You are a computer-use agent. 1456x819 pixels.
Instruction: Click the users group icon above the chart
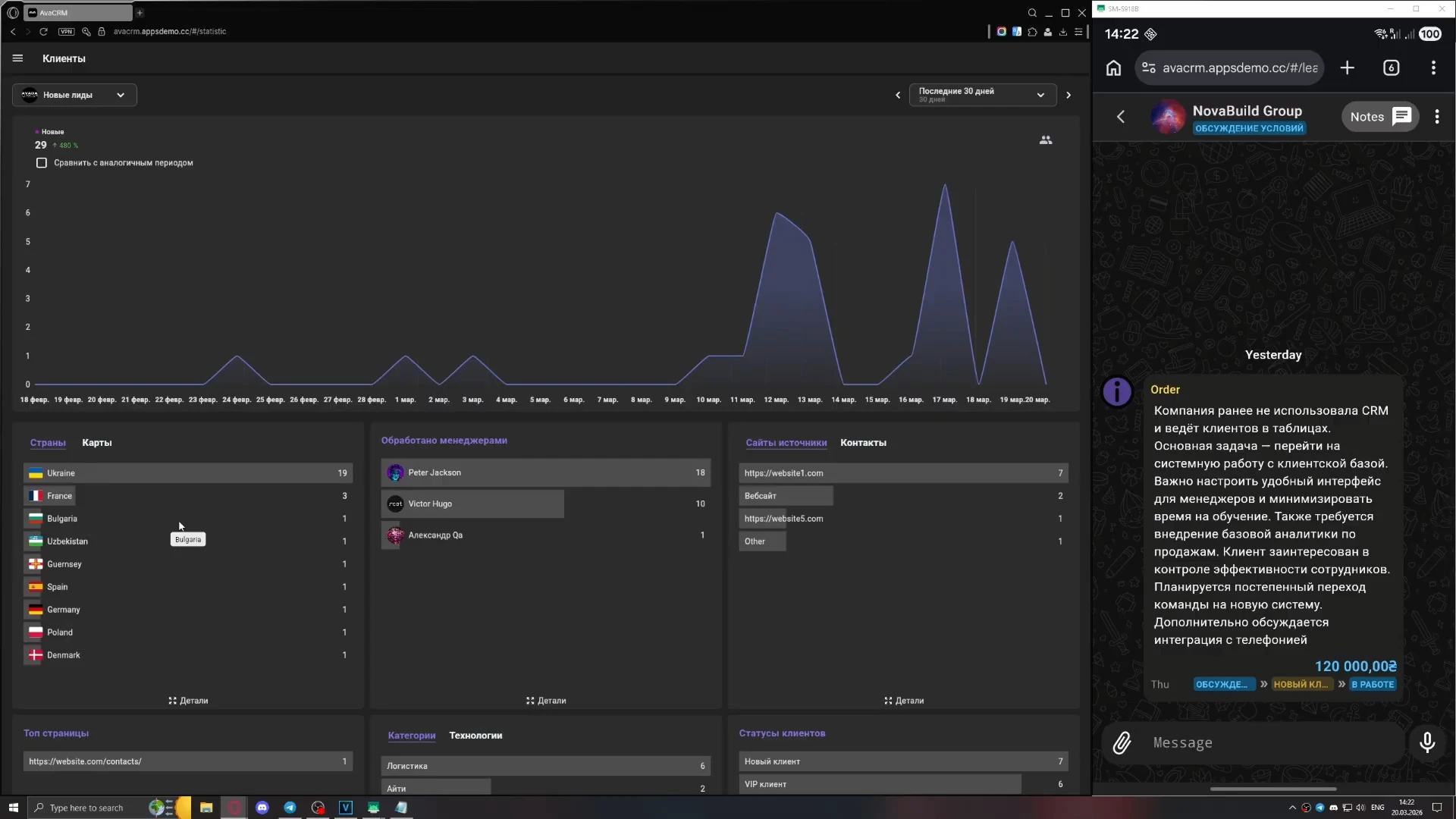click(x=1046, y=140)
